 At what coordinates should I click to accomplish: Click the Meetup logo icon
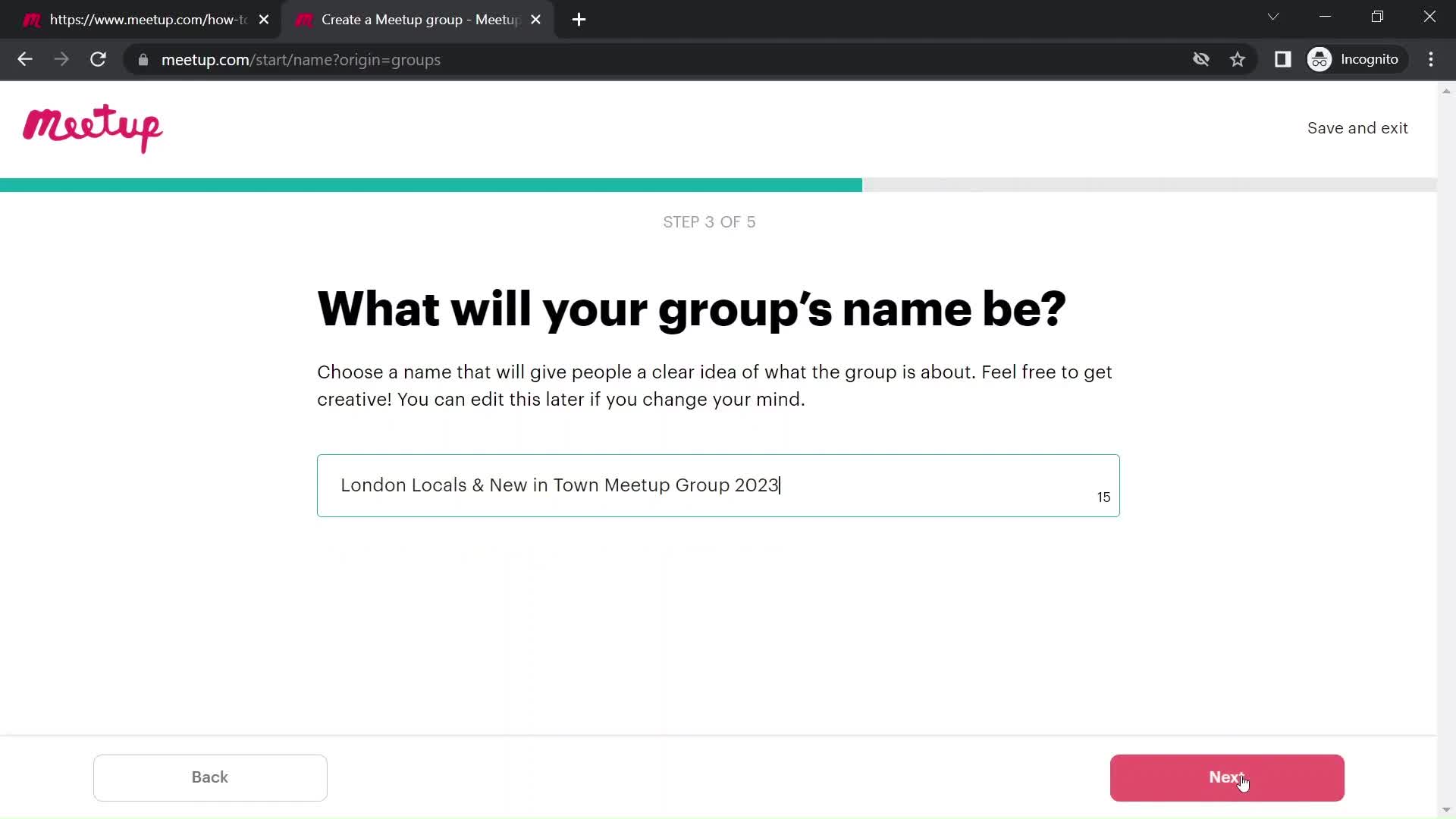[91, 129]
